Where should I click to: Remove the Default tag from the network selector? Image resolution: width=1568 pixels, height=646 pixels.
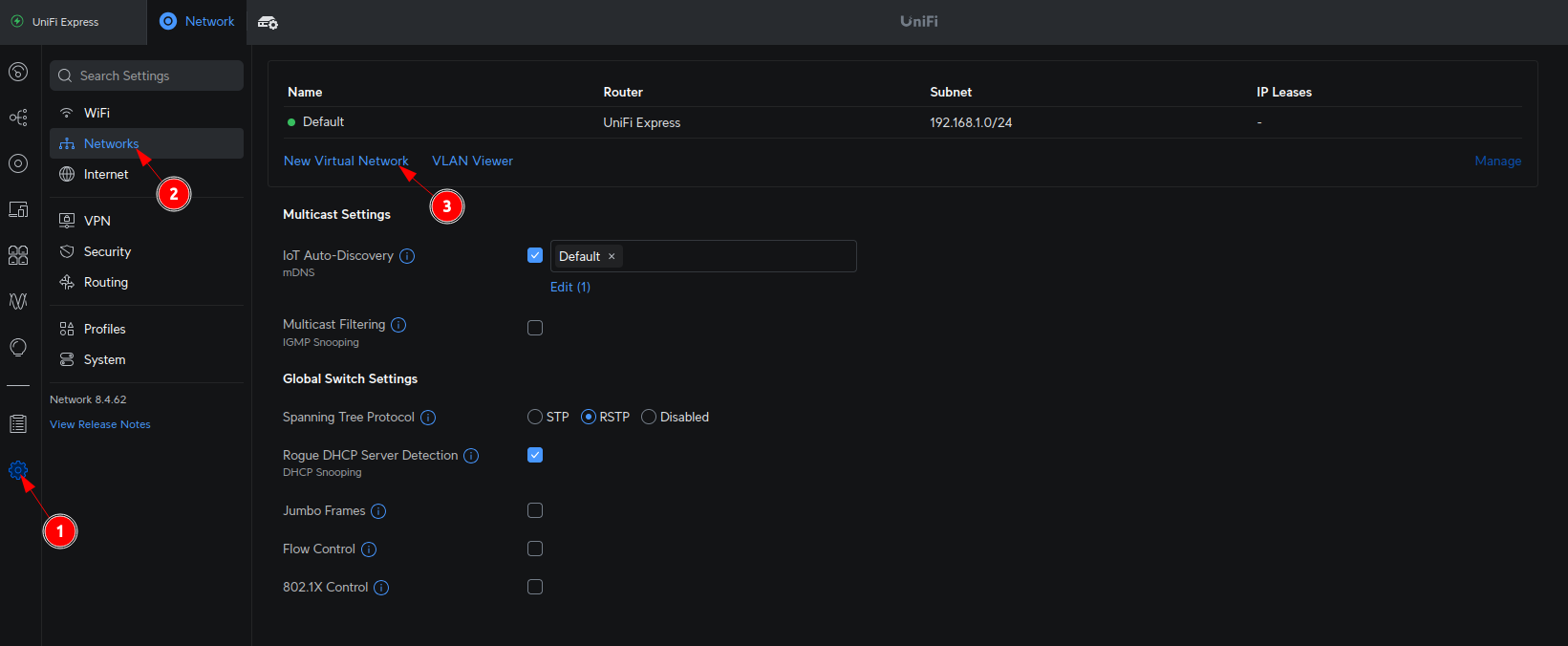tap(612, 256)
